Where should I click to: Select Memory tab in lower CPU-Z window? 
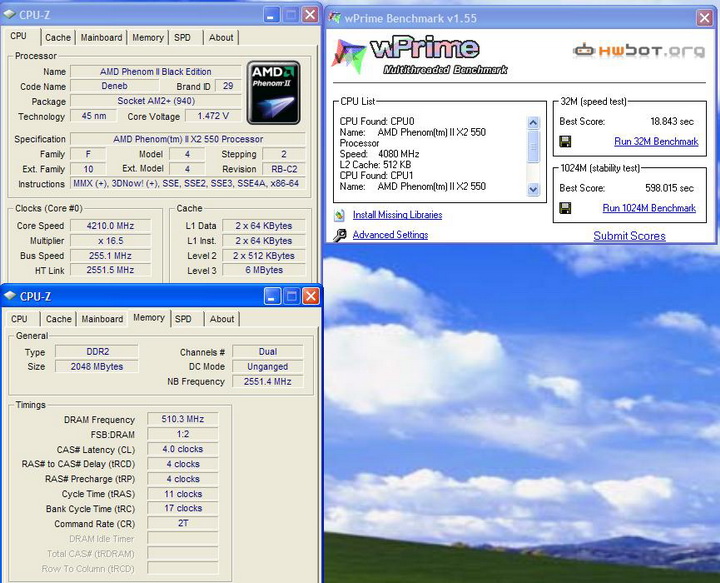tap(149, 318)
